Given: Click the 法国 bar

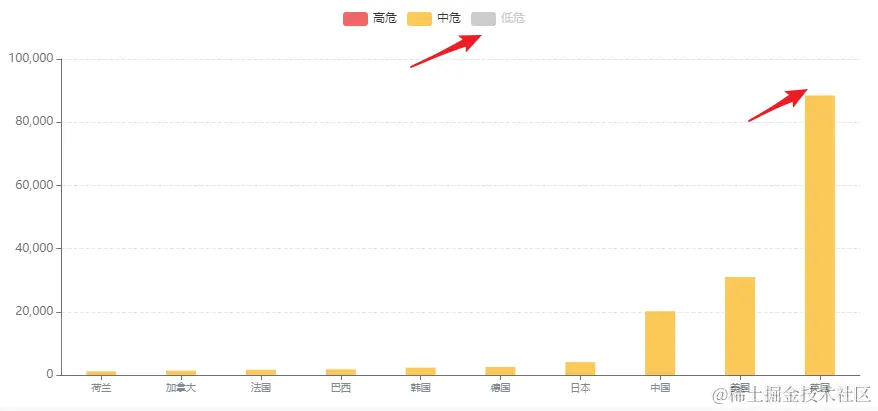Looking at the screenshot, I should tap(260, 371).
